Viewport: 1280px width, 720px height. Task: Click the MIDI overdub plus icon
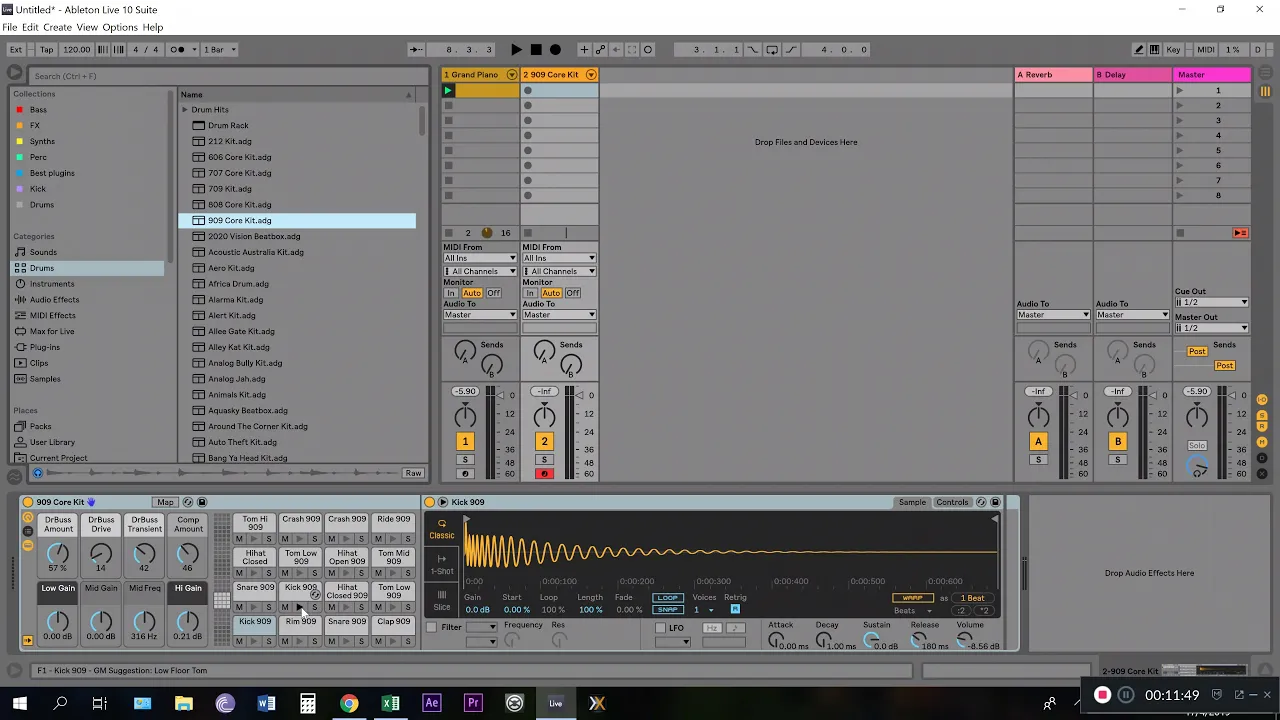[x=584, y=49]
